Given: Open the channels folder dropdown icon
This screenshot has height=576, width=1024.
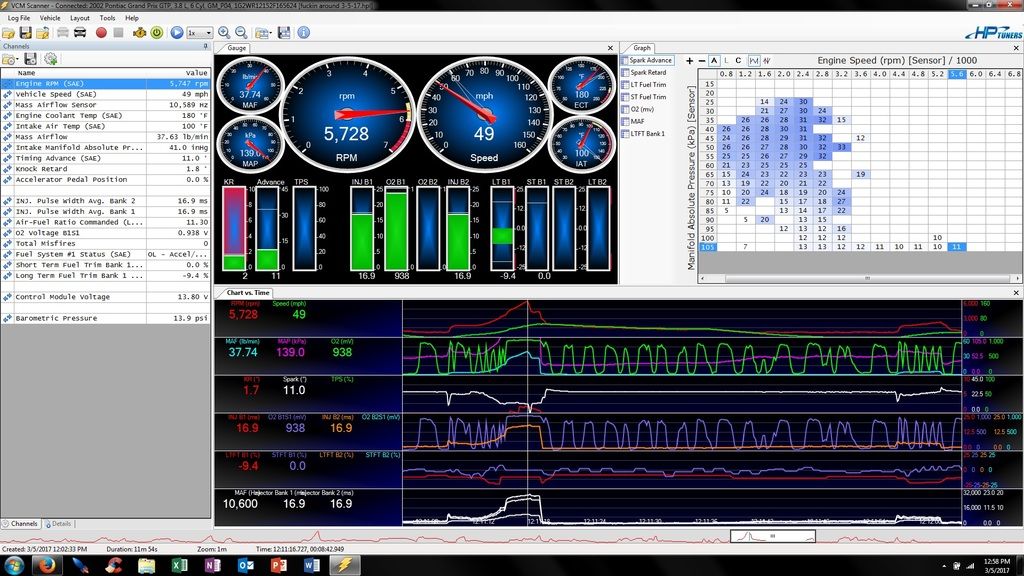Looking at the screenshot, I should pyautogui.click(x=10, y=59).
